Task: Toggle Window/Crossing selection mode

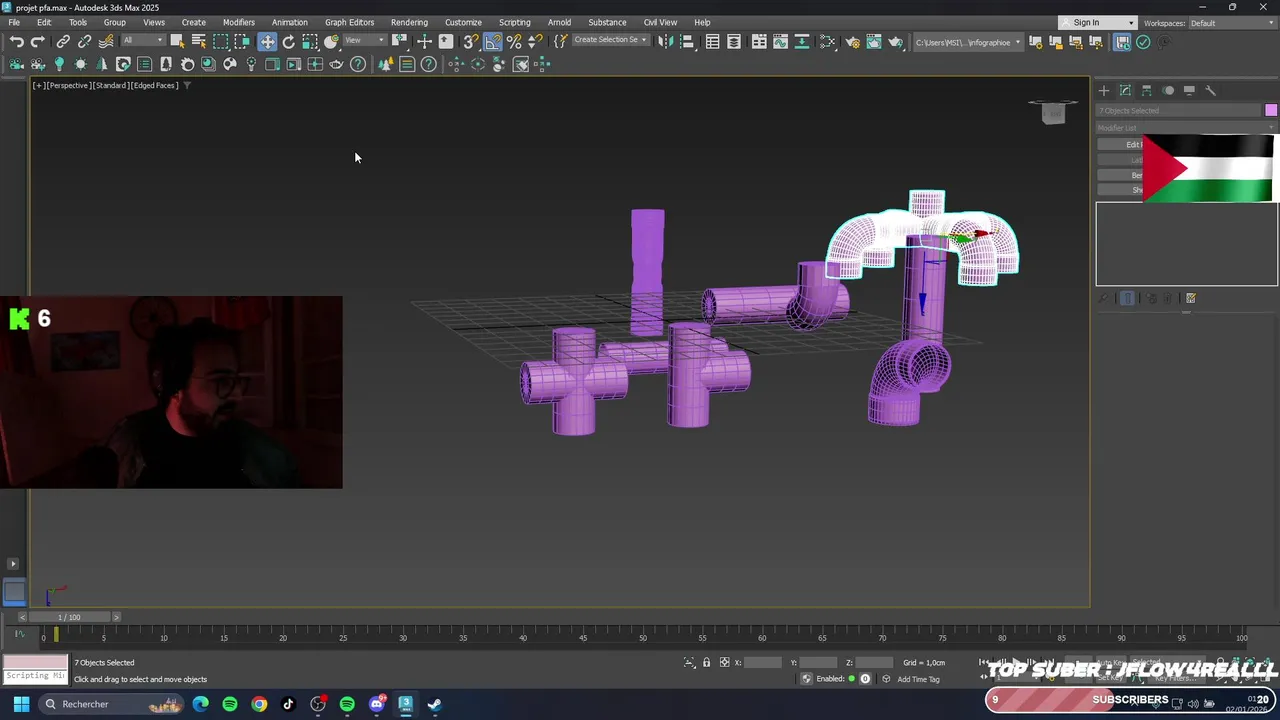Action: coord(242,42)
